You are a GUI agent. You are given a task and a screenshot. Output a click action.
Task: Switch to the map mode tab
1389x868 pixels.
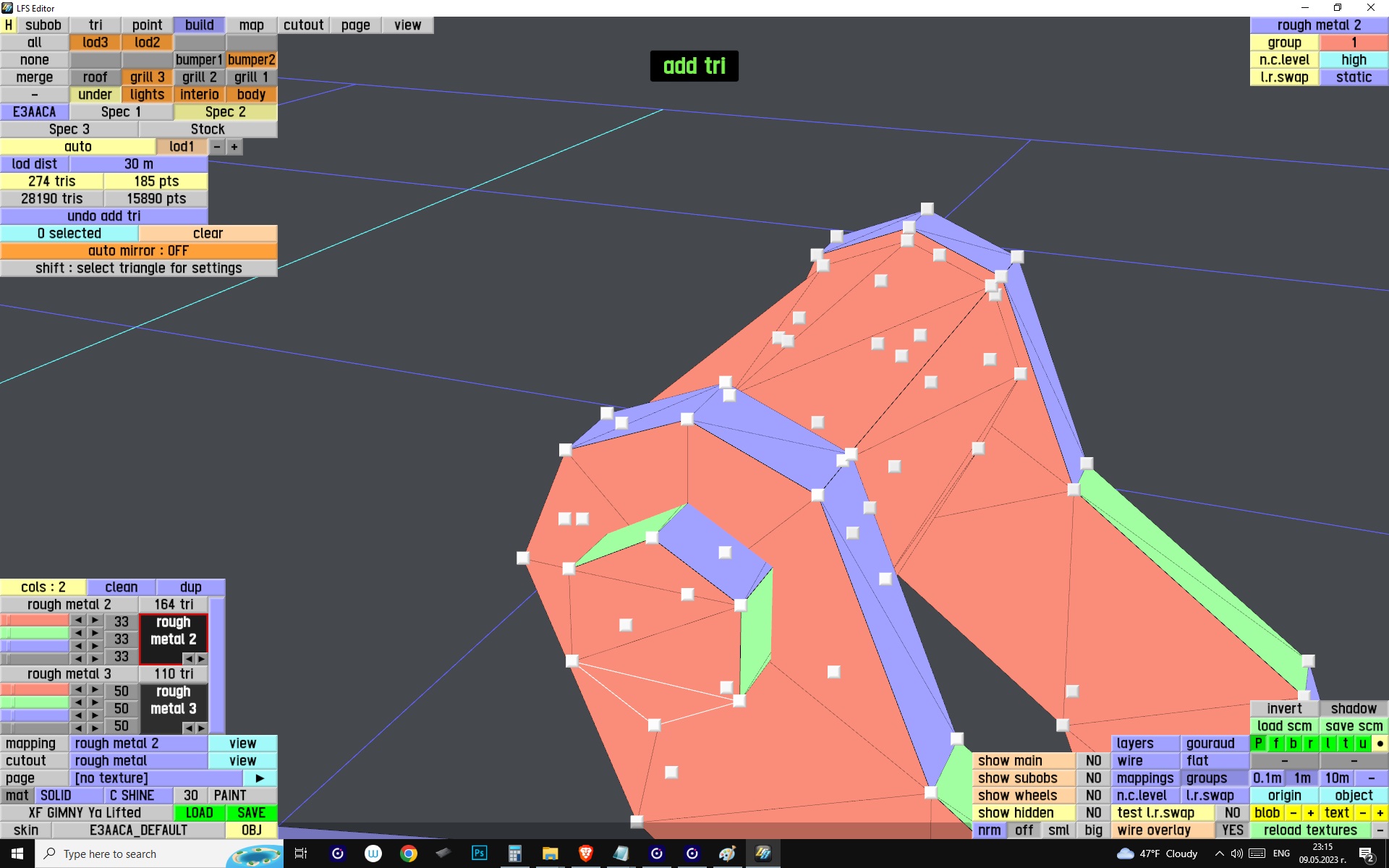pos(251,25)
